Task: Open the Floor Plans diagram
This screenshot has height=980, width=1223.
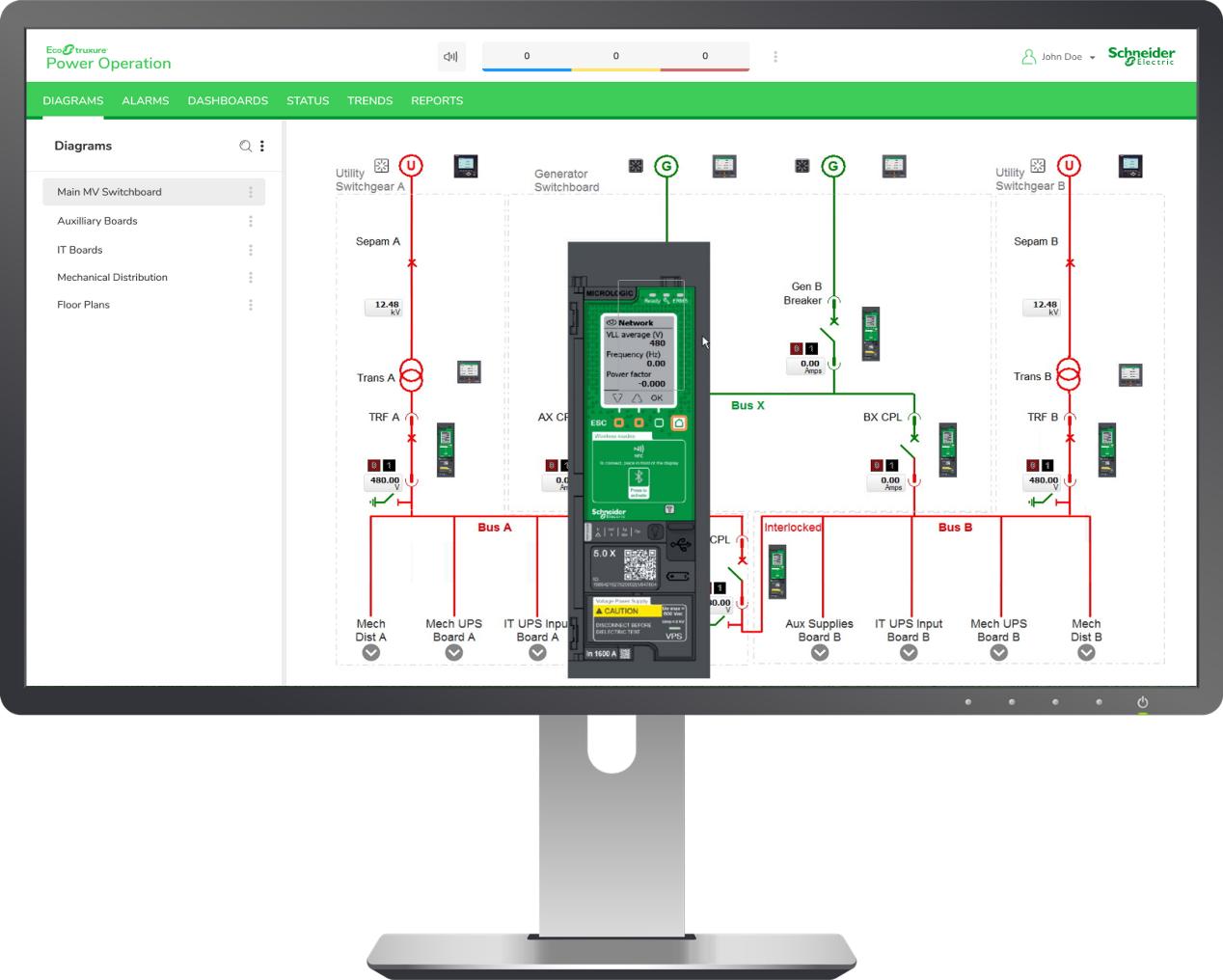Action: coord(84,305)
